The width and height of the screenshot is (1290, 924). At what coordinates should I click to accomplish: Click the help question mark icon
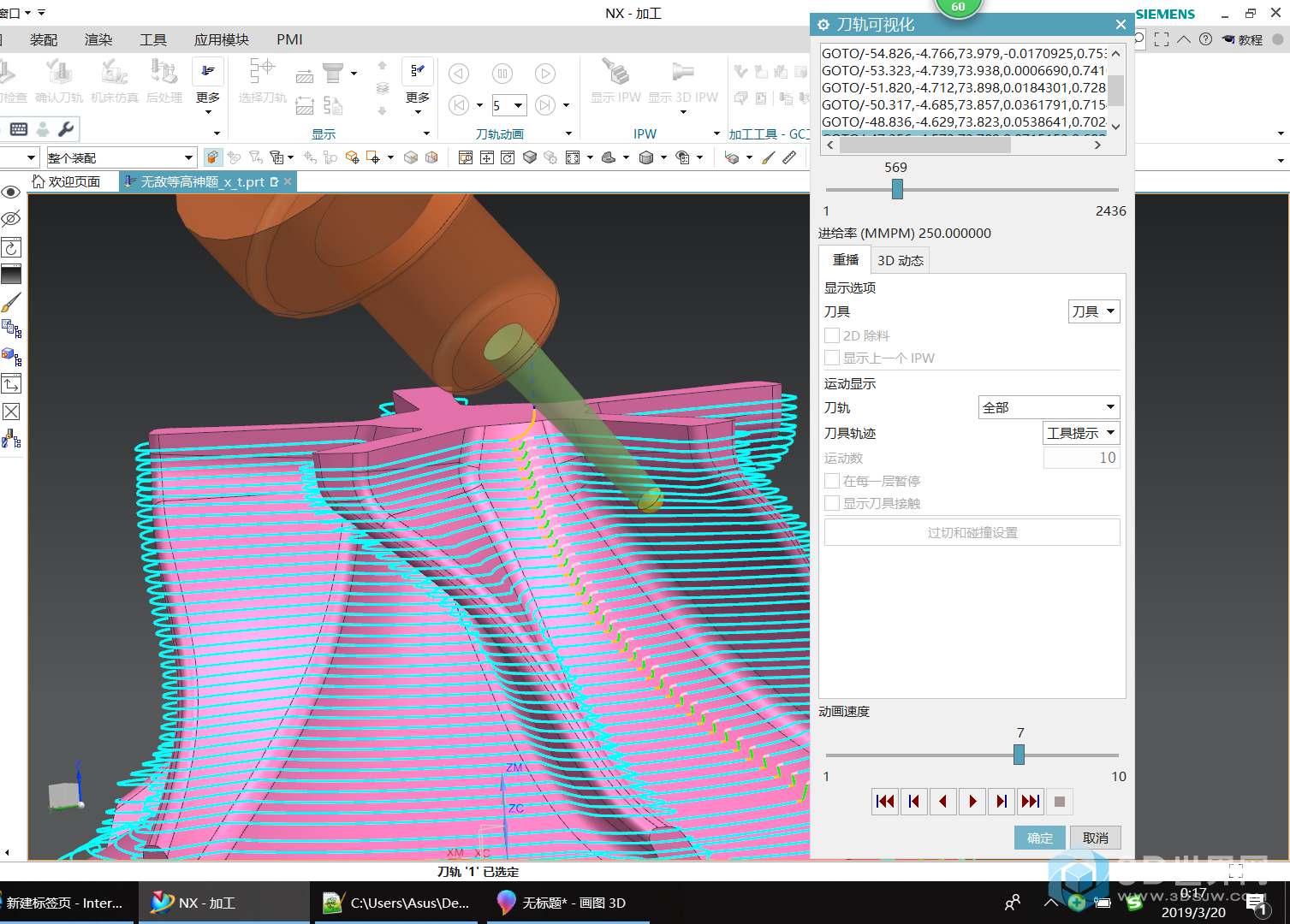coord(1205,39)
